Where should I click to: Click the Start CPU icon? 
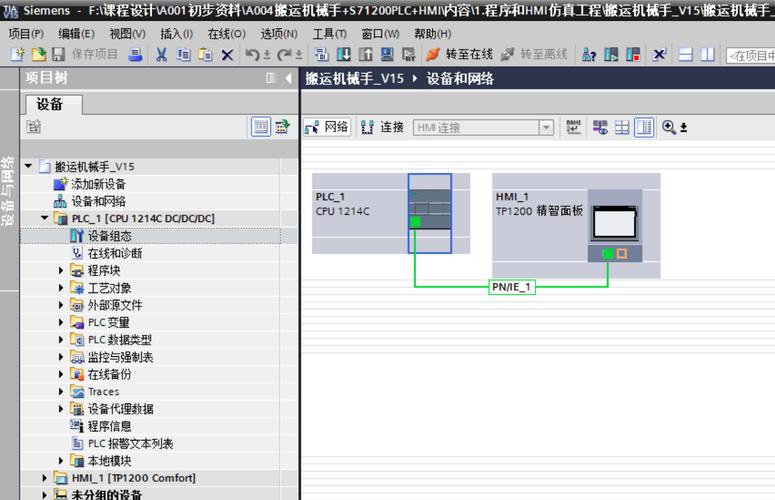click(611, 54)
